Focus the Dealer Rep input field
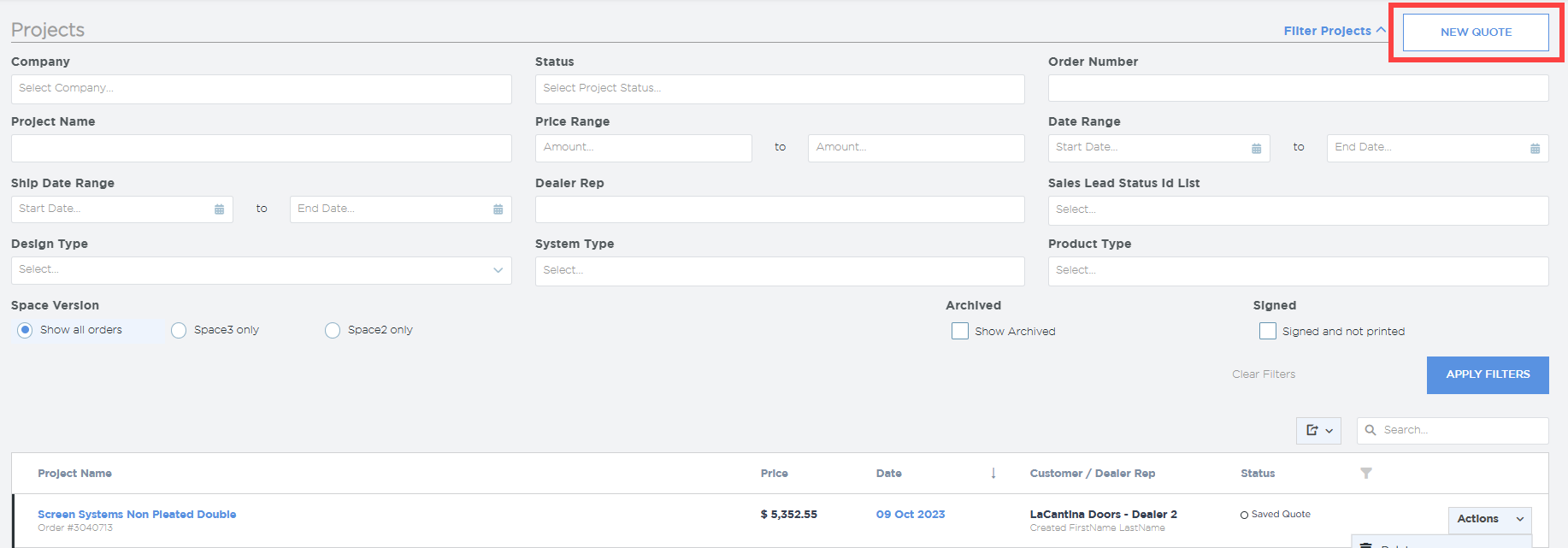The image size is (1568, 548). tap(780, 209)
